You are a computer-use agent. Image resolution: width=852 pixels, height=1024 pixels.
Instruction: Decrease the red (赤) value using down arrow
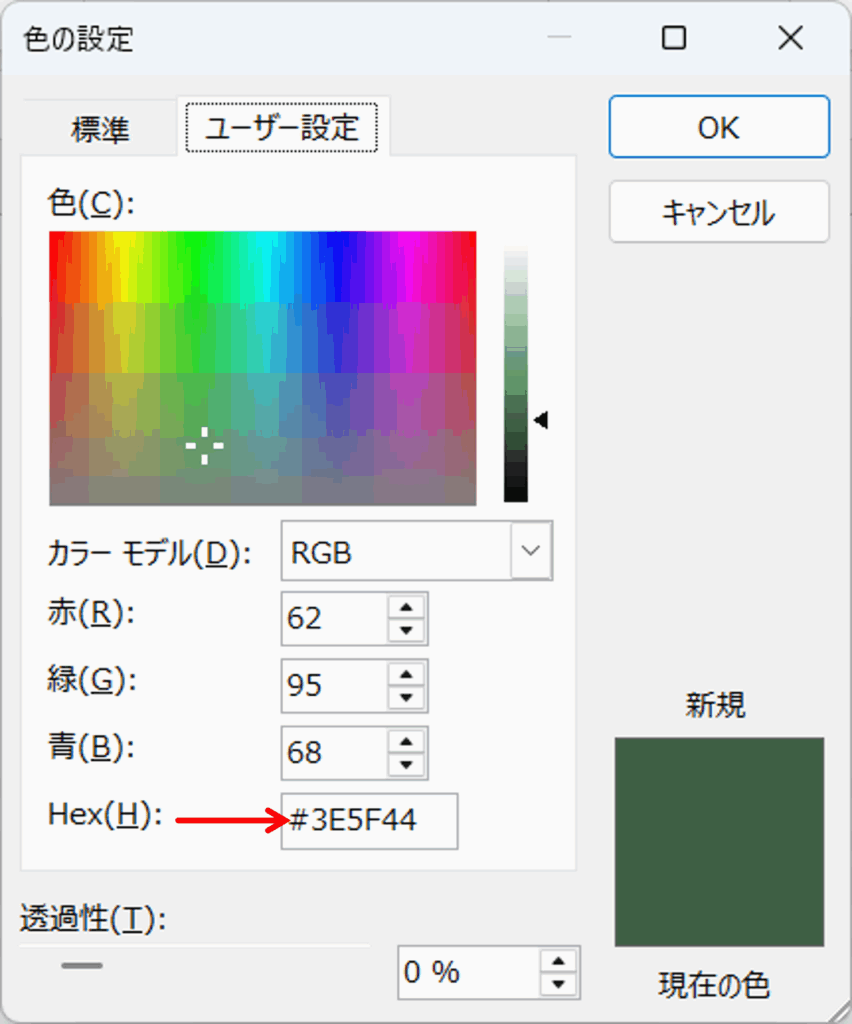405,631
